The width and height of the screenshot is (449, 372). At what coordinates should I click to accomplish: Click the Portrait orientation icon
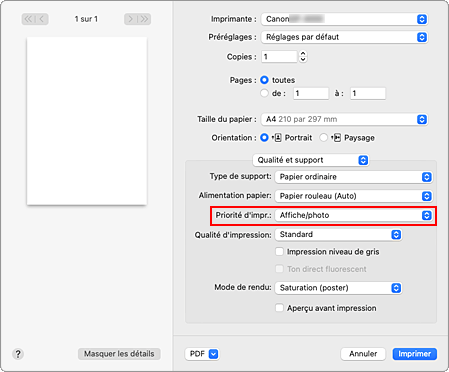277,138
